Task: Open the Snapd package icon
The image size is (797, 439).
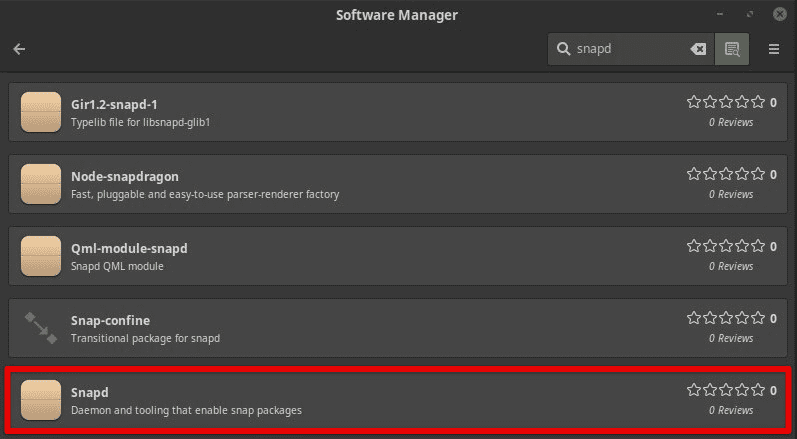Action: (x=41, y=400)
